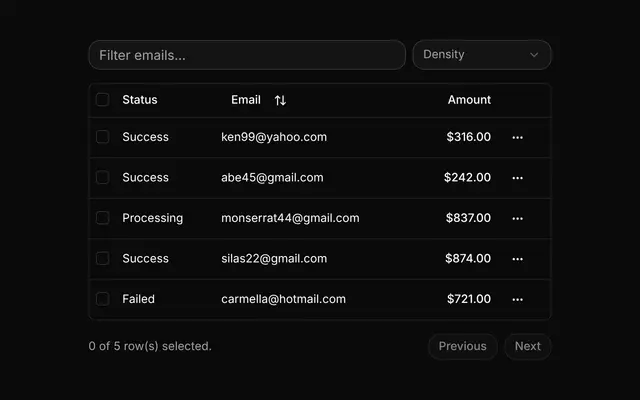The height and width of the screenshot is (400, 640).
Task: Open the ellipsis menu for silas22@gmail.com
Action: pyautogui.click(x=517, y=259)
